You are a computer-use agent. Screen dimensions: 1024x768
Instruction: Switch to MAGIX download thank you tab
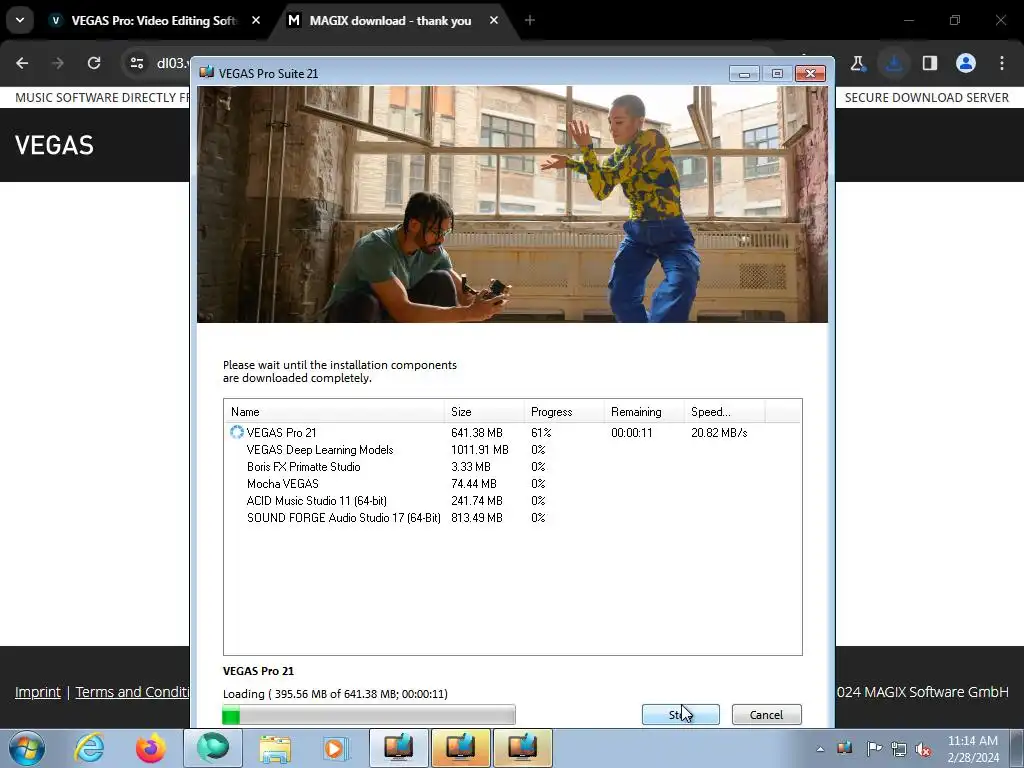point(390,20)
